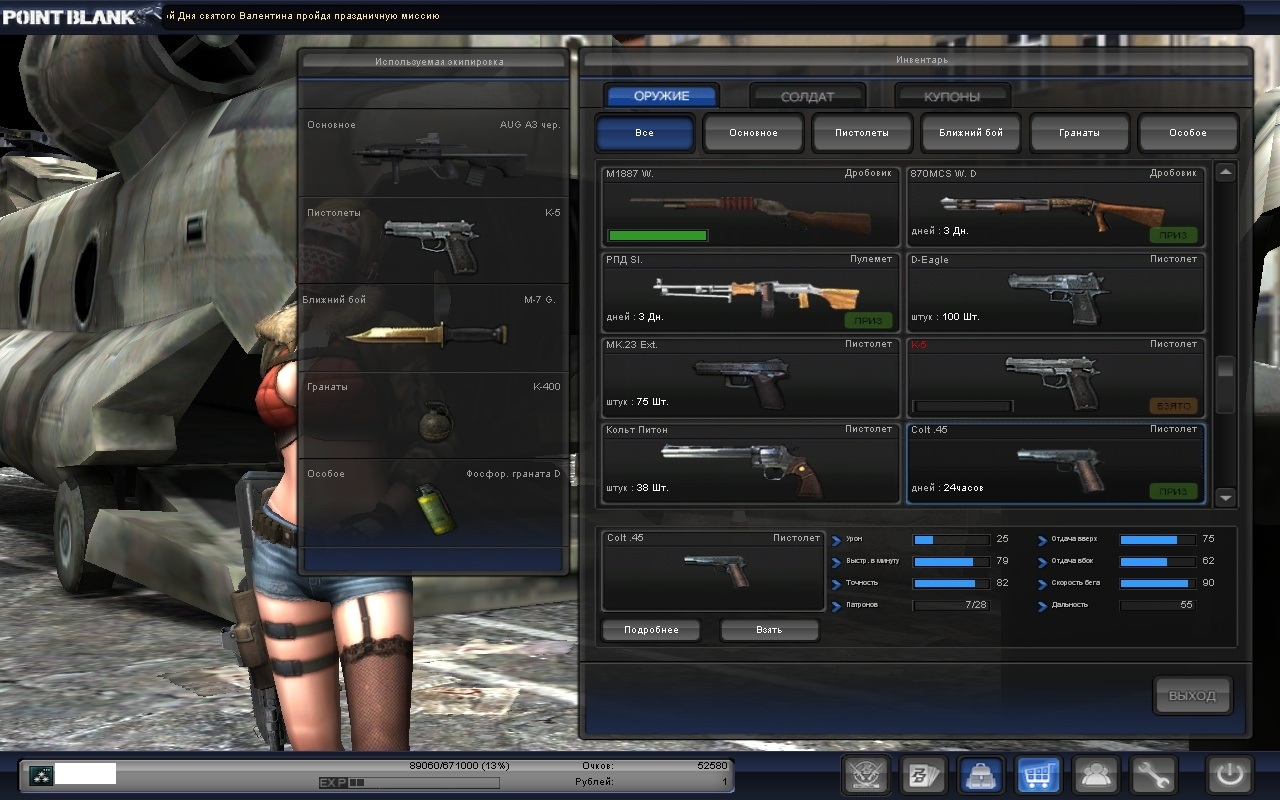Click the equipped M-7 G. knife slot

pyautogui.click(x=434, y=327)
